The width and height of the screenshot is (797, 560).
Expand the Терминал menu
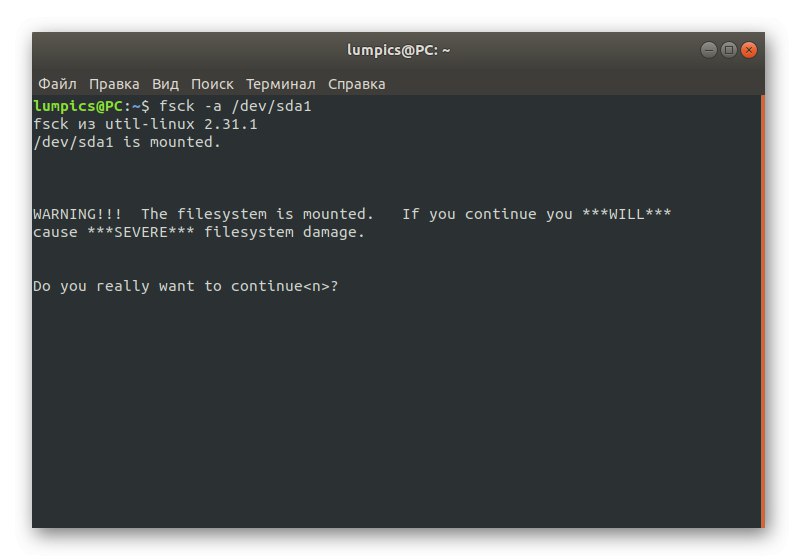point(281,84)
